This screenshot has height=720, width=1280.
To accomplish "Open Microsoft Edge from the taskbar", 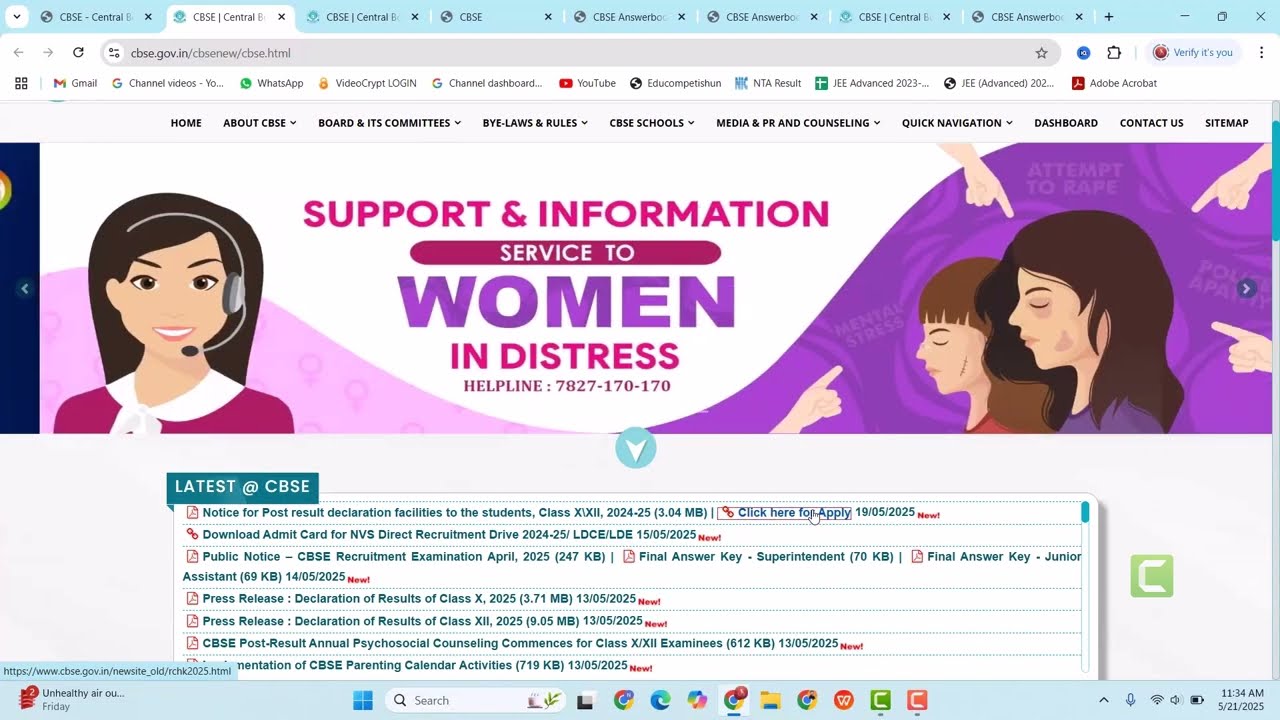I will [660, 700].
